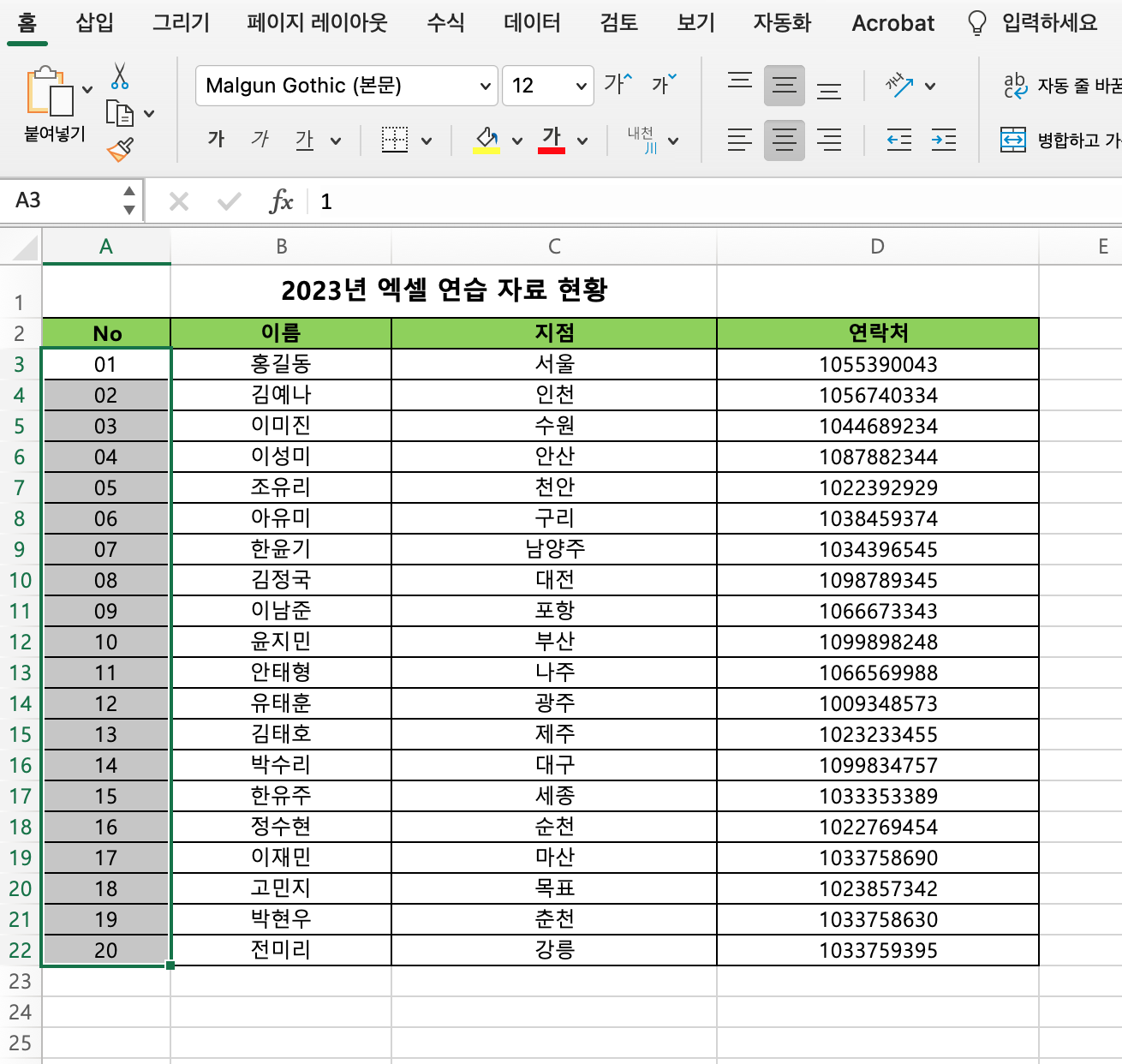Open the Borders dropdown arrow

coord(427,141)
